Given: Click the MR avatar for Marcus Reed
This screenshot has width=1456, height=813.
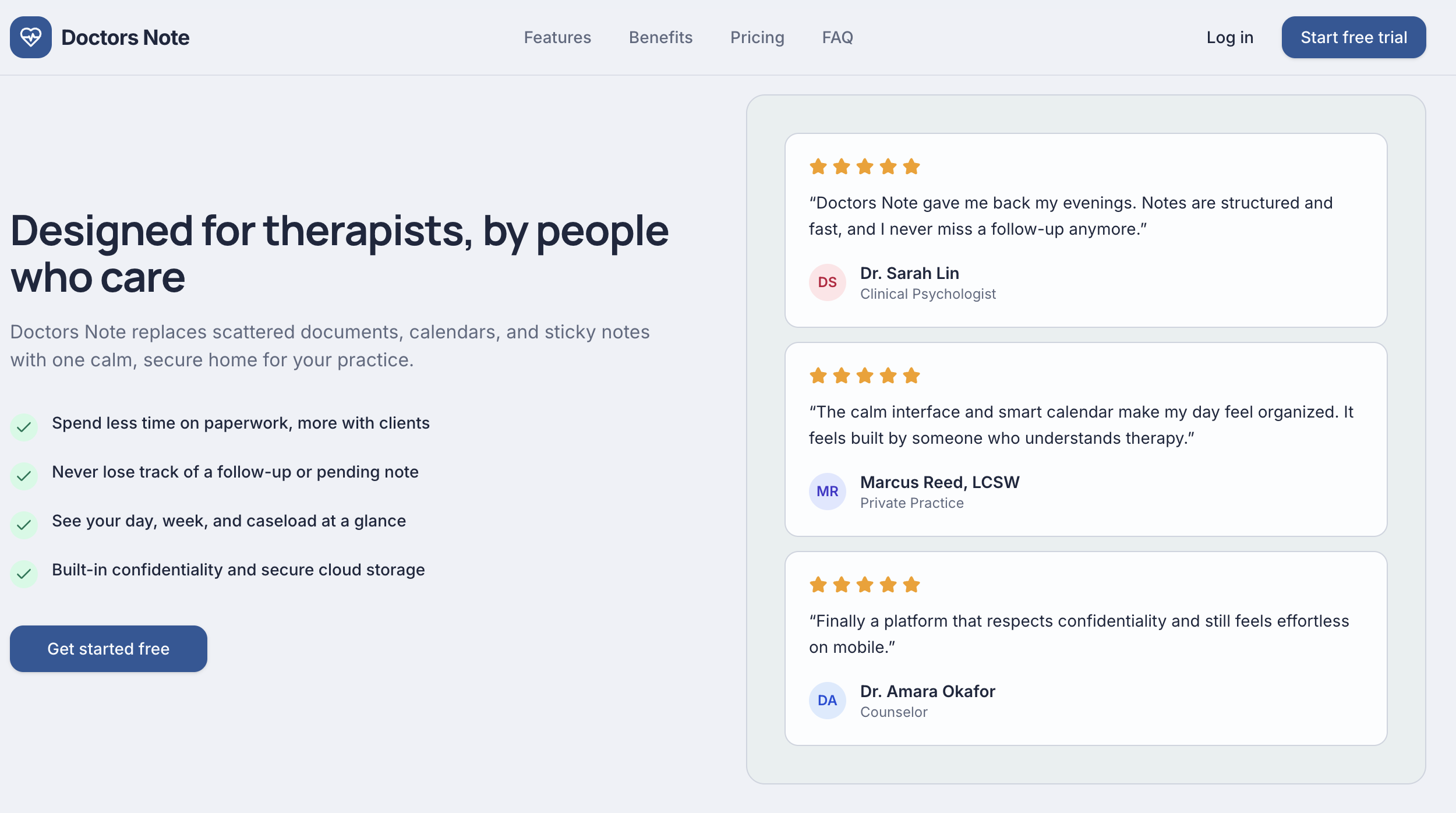Looking at the screenshot, I should [827, 492].
